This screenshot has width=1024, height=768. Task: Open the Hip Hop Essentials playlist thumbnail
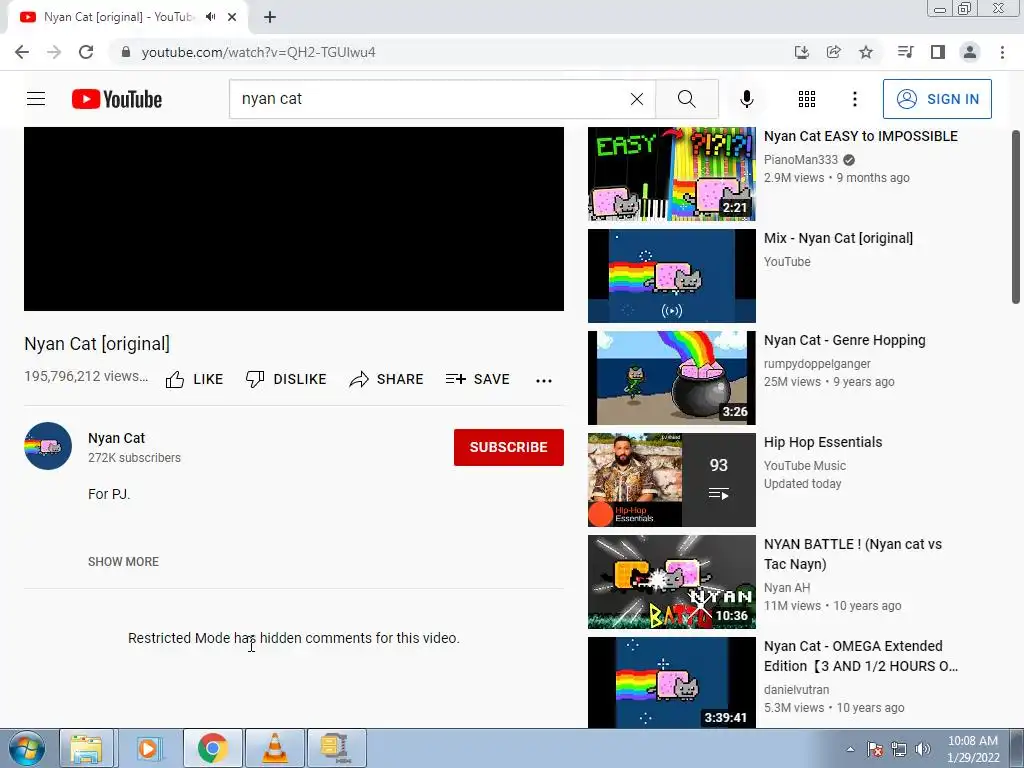671,479
